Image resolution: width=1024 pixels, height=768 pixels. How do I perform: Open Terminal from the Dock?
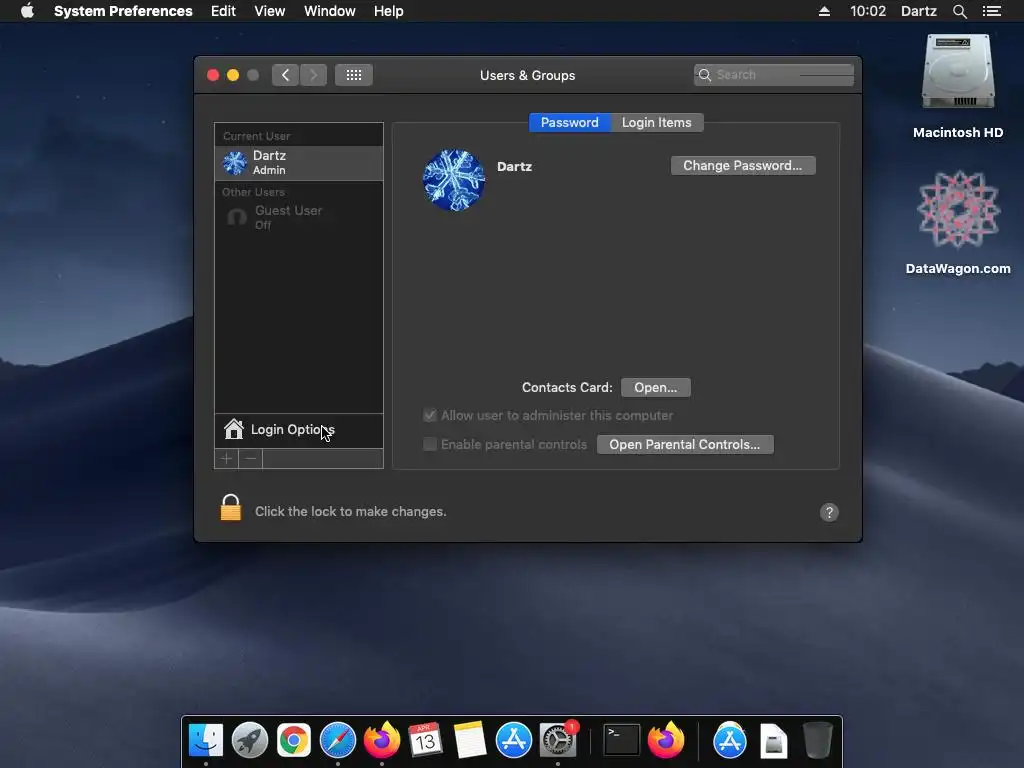click(620, 740)
